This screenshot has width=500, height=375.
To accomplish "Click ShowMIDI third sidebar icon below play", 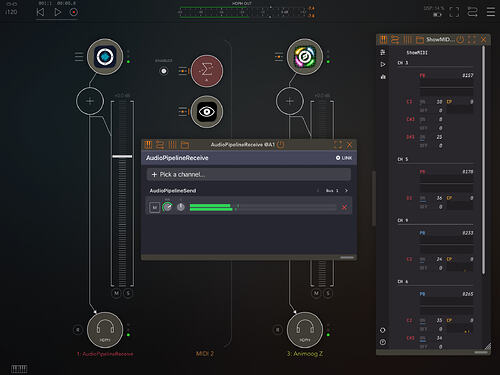I will coord(383,76).
